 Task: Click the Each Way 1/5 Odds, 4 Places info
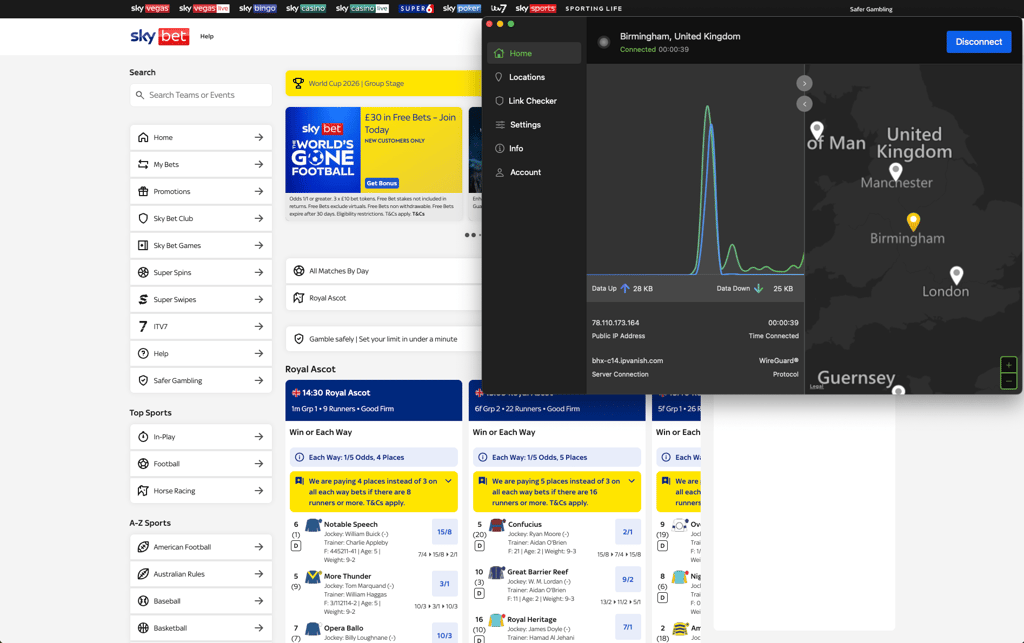click(x=374, y=458)
